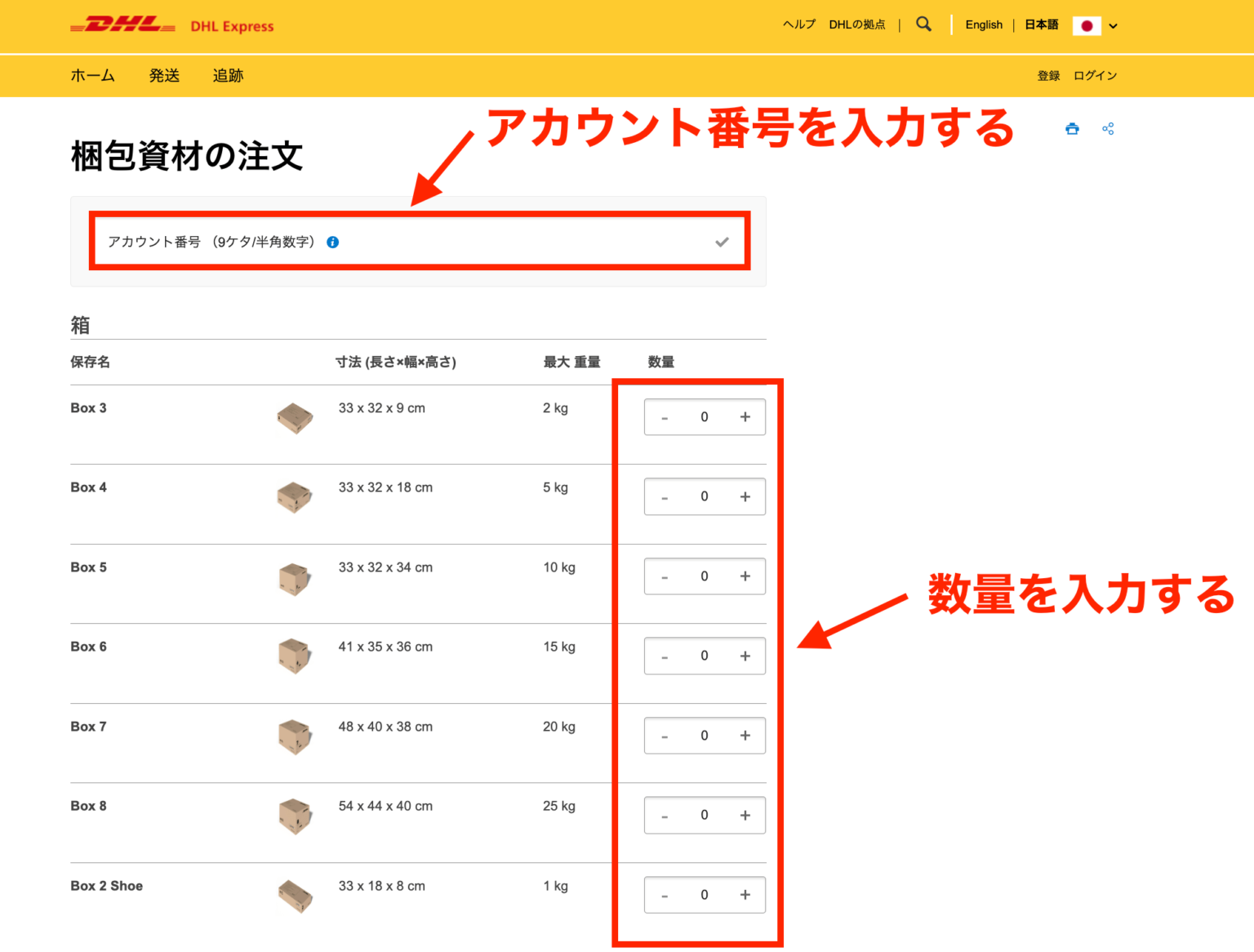1254x952 pixels.
Task: Open the 登録 registration link
Action: (x=1048, y=76)
